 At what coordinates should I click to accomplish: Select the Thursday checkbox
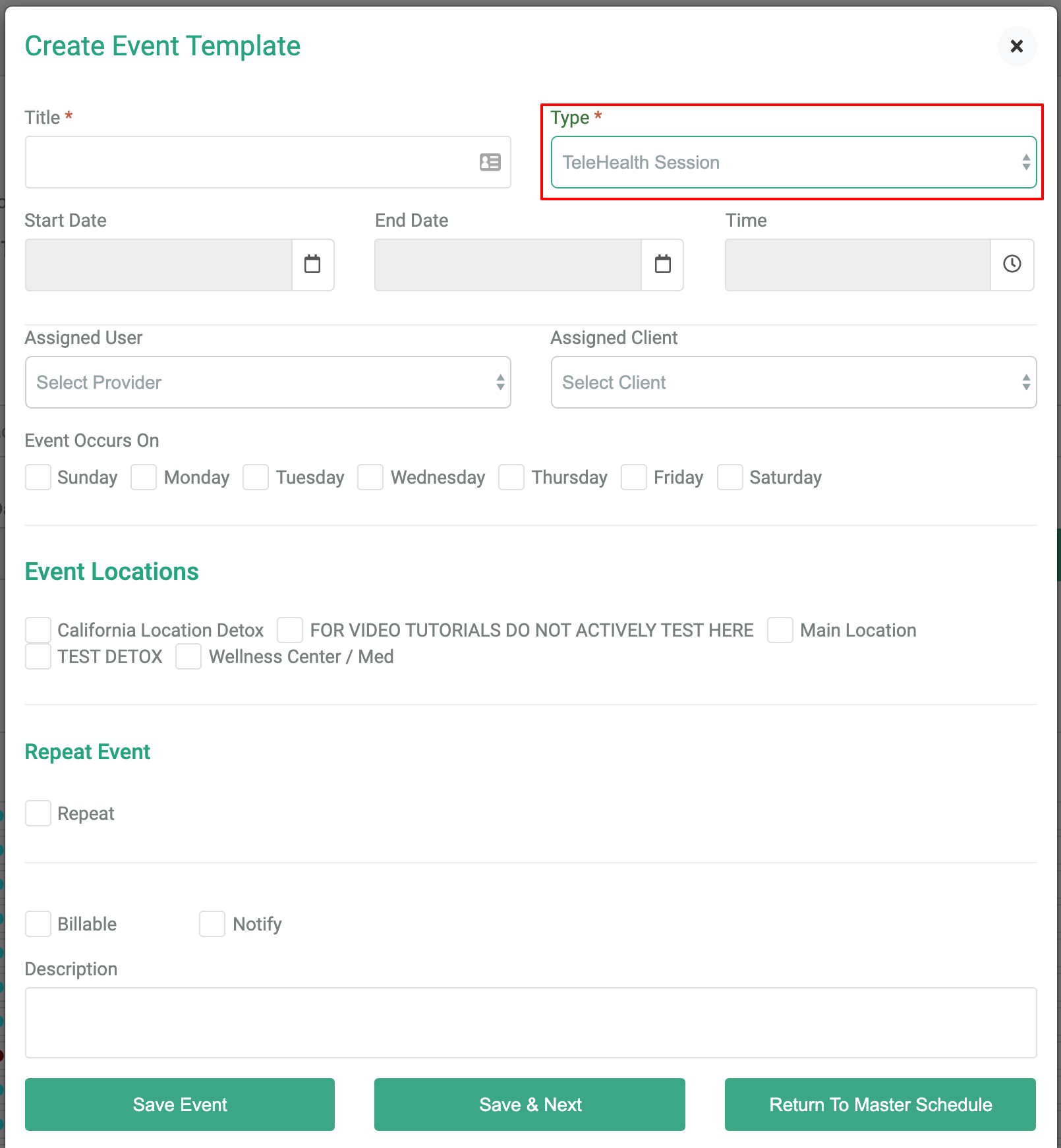(511, 477)
